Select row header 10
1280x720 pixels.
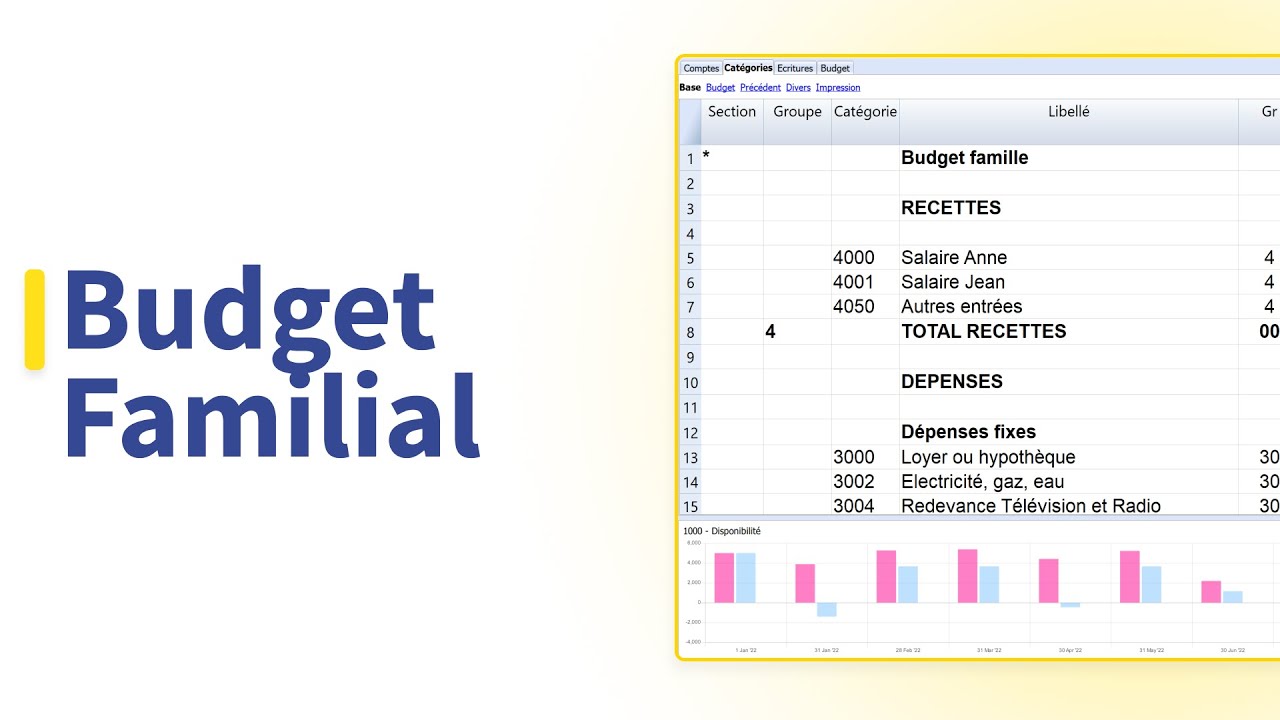click(690, 382)
